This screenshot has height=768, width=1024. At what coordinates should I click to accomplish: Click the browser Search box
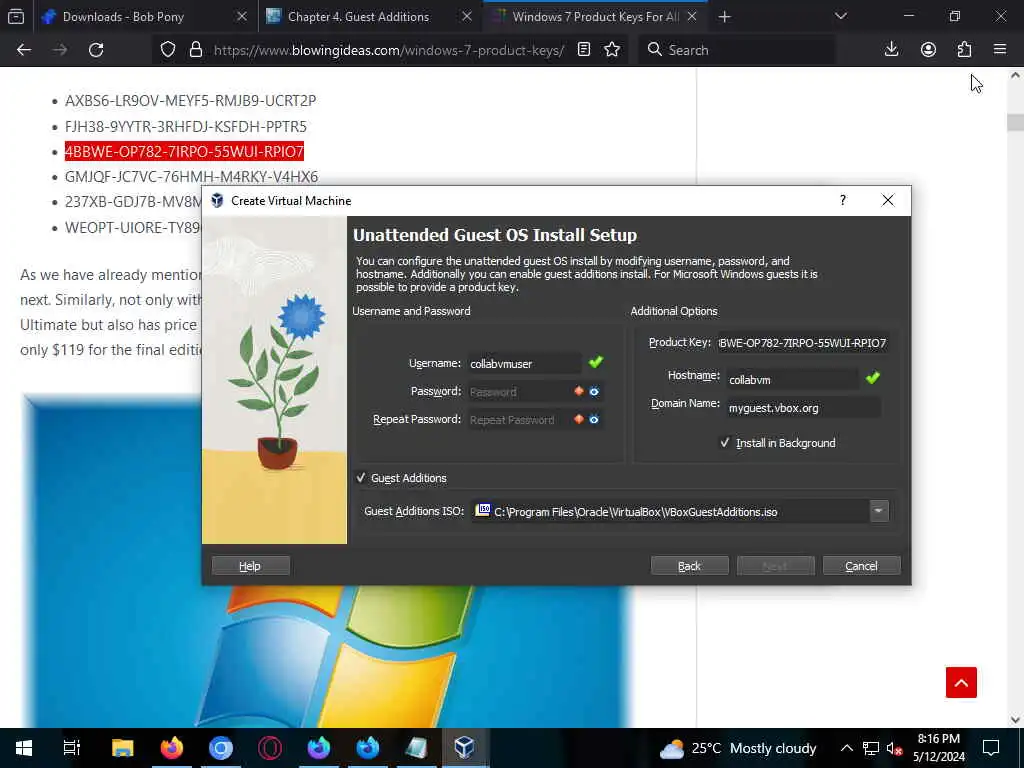point(736,50)
